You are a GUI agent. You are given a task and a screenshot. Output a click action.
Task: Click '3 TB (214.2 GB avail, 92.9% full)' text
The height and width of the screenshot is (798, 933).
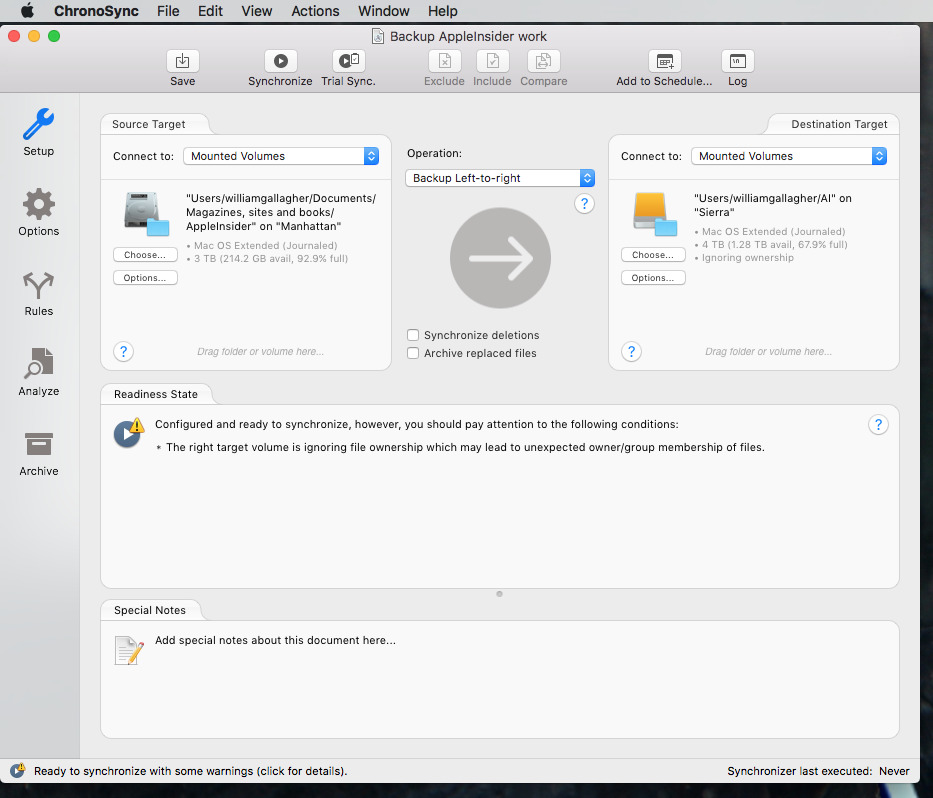271,258
